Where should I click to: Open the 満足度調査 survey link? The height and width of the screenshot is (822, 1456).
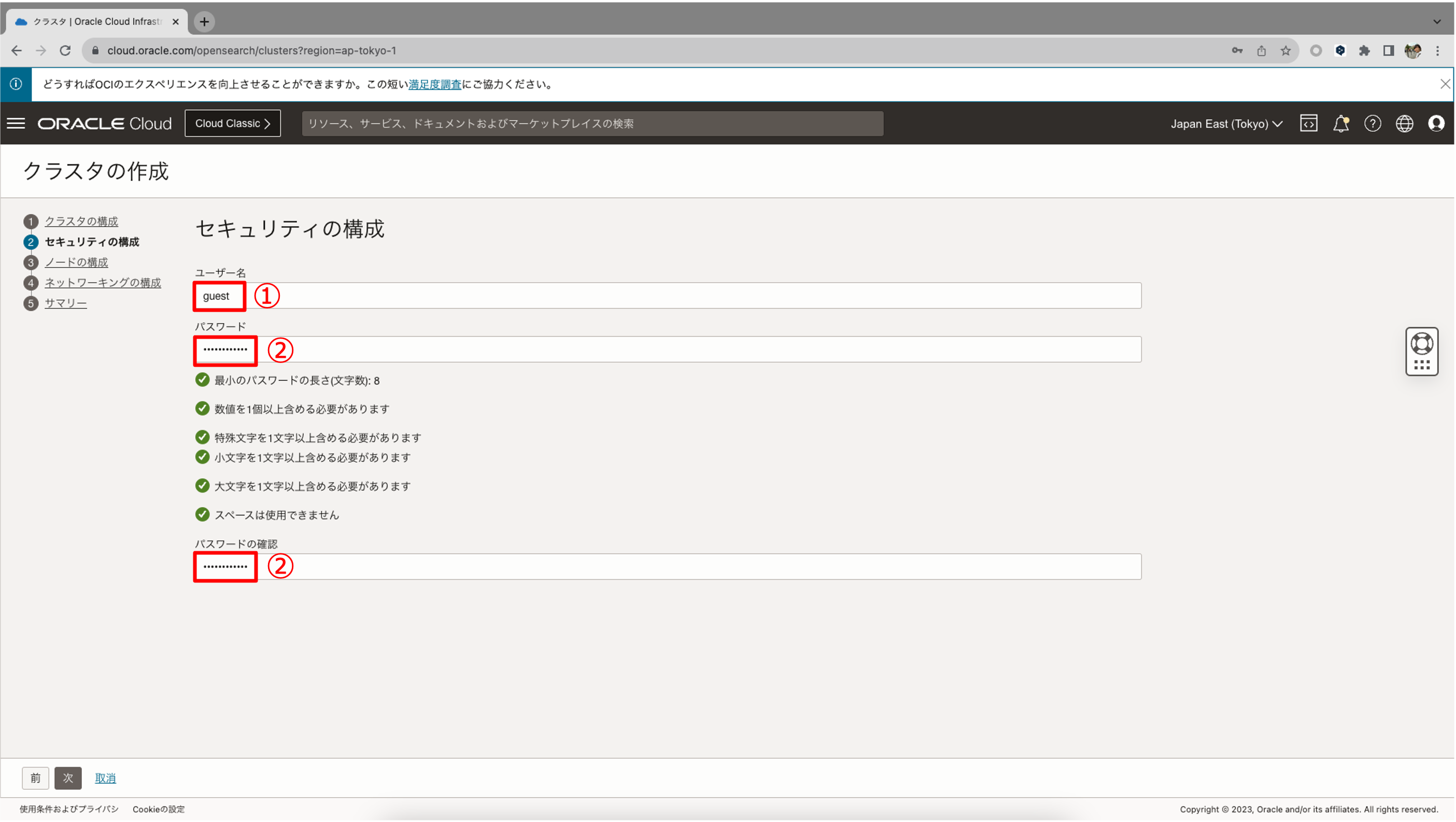(435, 83)
